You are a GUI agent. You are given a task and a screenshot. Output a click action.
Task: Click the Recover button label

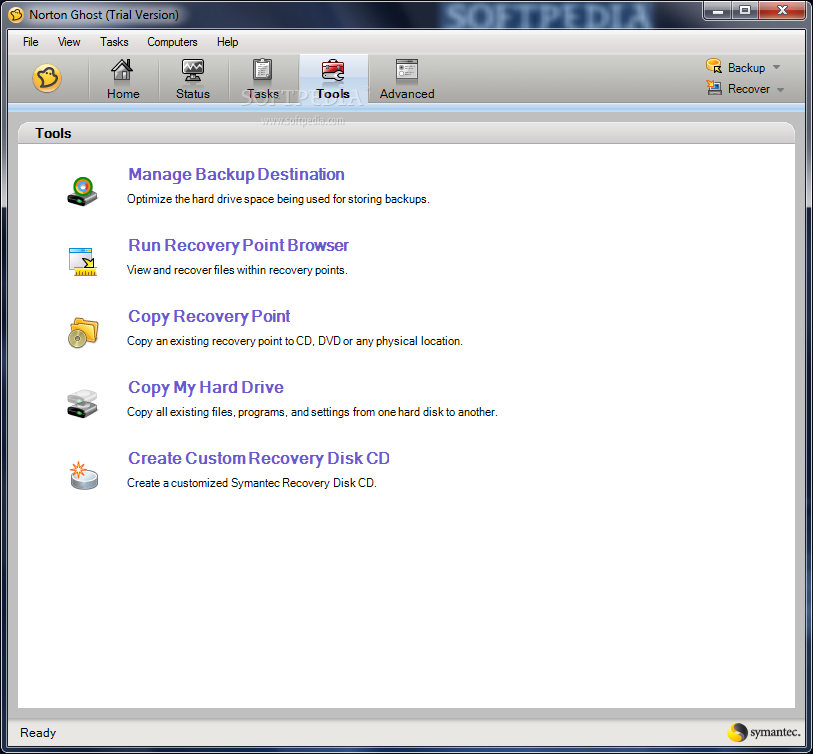[749, 89]
